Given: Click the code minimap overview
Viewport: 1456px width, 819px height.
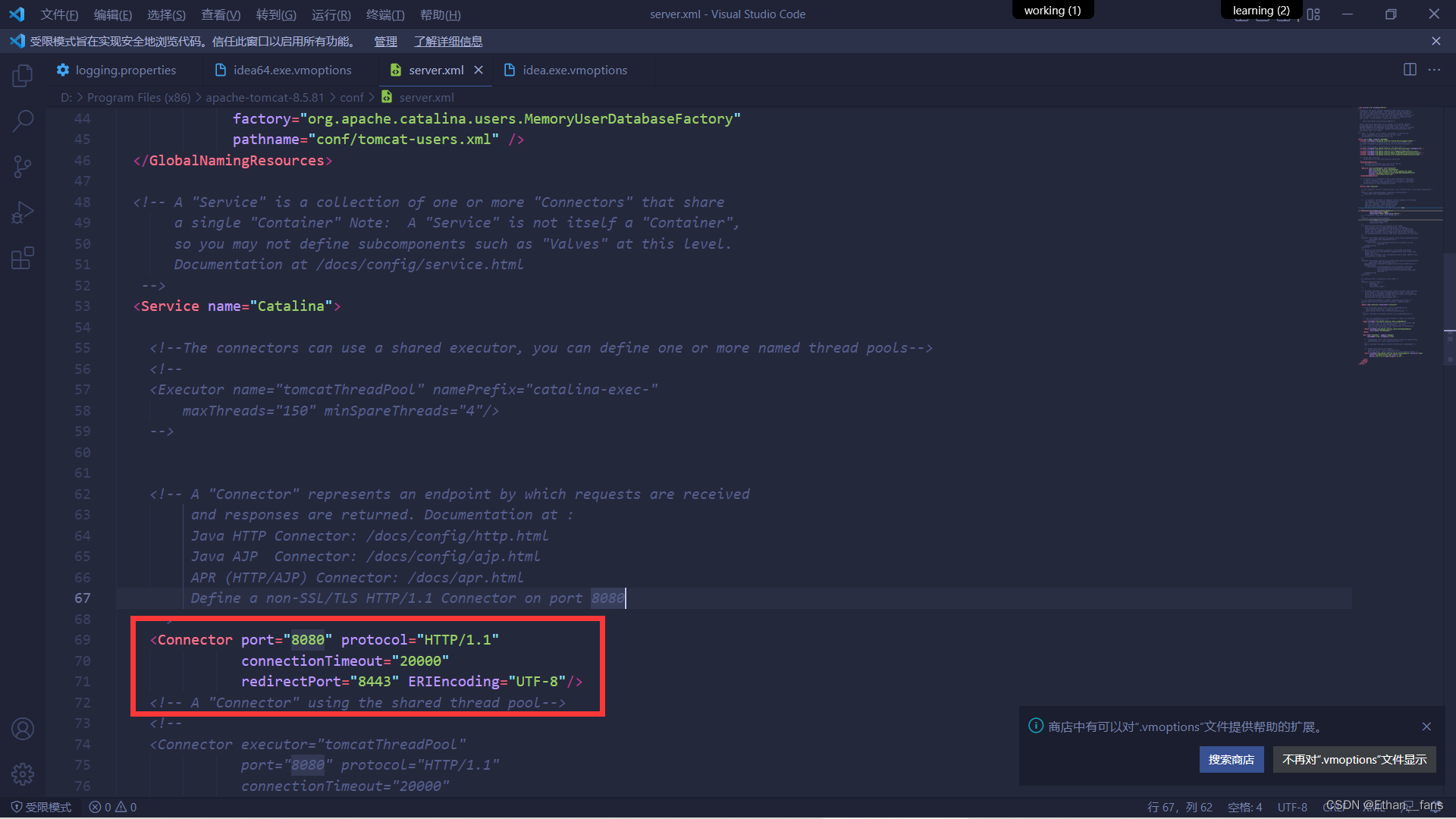Looking at the screenshot, I should coord(1399,235).
